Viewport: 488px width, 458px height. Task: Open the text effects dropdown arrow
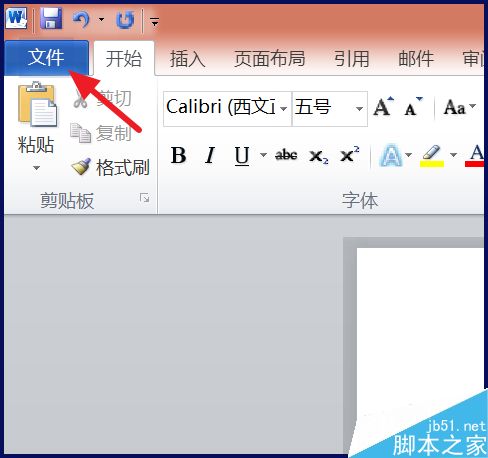(x=408, y=155)
